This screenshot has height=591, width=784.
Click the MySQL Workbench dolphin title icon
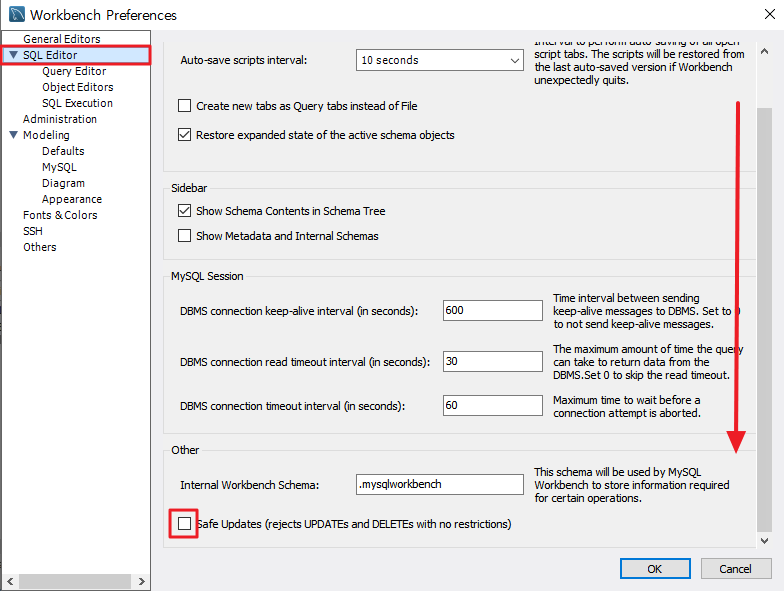16,14
